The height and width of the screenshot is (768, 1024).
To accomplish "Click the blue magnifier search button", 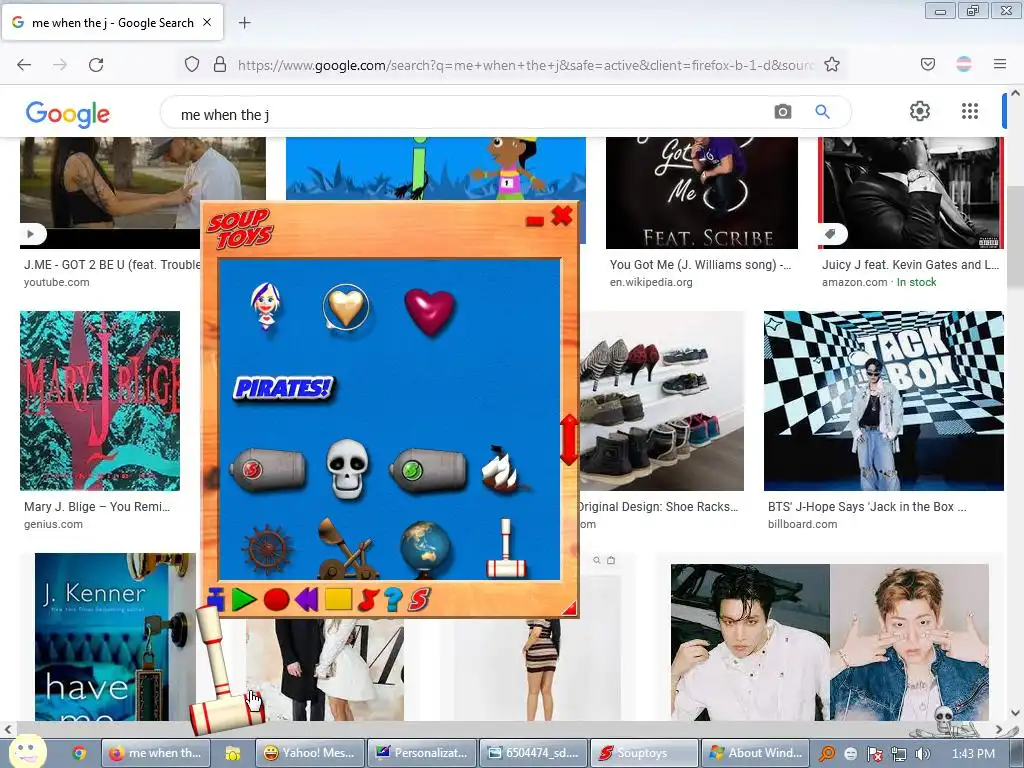I will point(822,112).
